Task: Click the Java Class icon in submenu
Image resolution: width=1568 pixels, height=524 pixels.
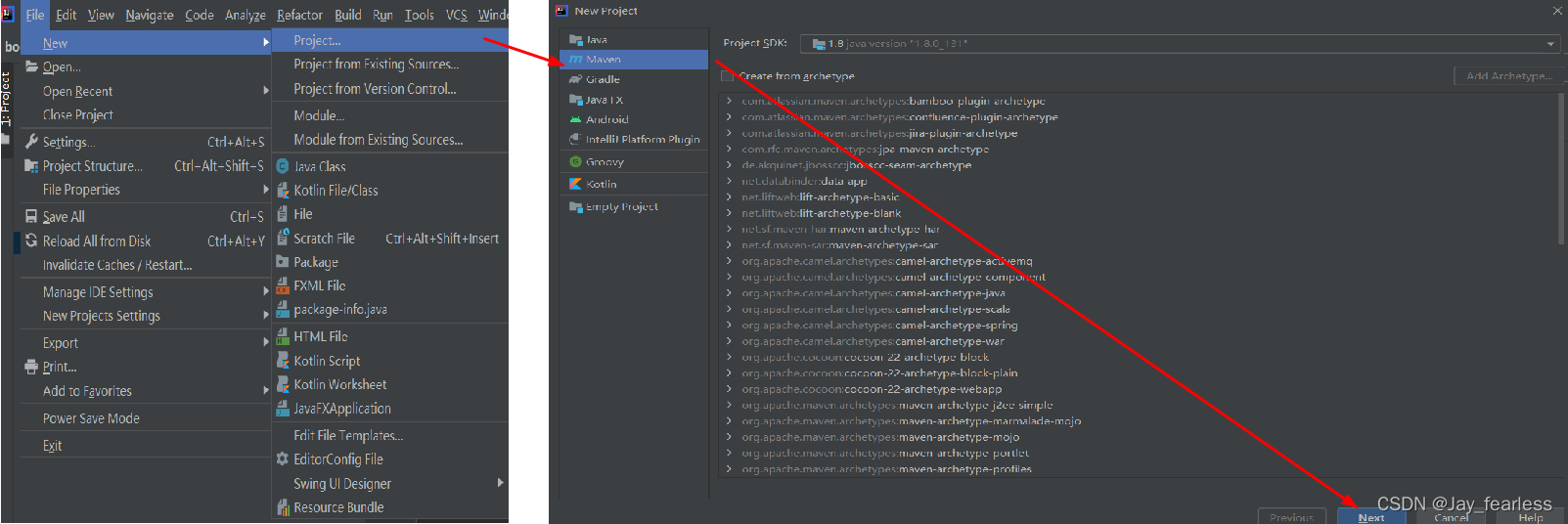Action: coord(283,166)
